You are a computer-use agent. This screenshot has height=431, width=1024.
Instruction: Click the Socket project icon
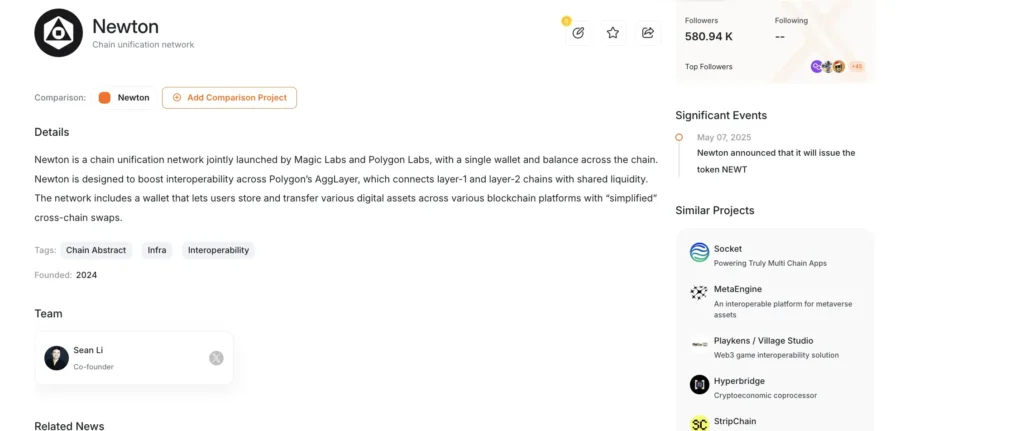[x=699, y=253]
